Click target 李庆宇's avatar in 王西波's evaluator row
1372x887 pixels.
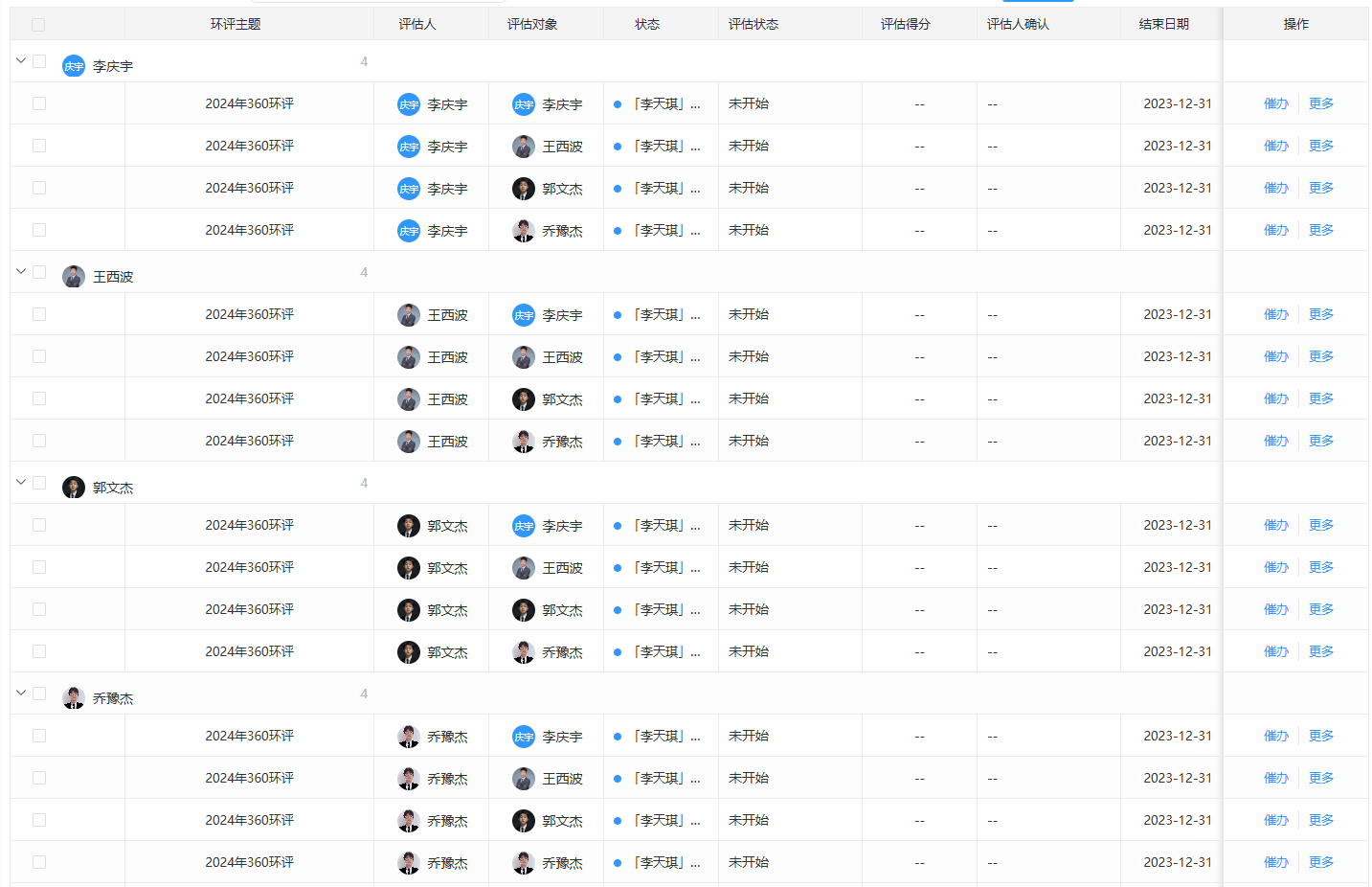coord(523,315)
